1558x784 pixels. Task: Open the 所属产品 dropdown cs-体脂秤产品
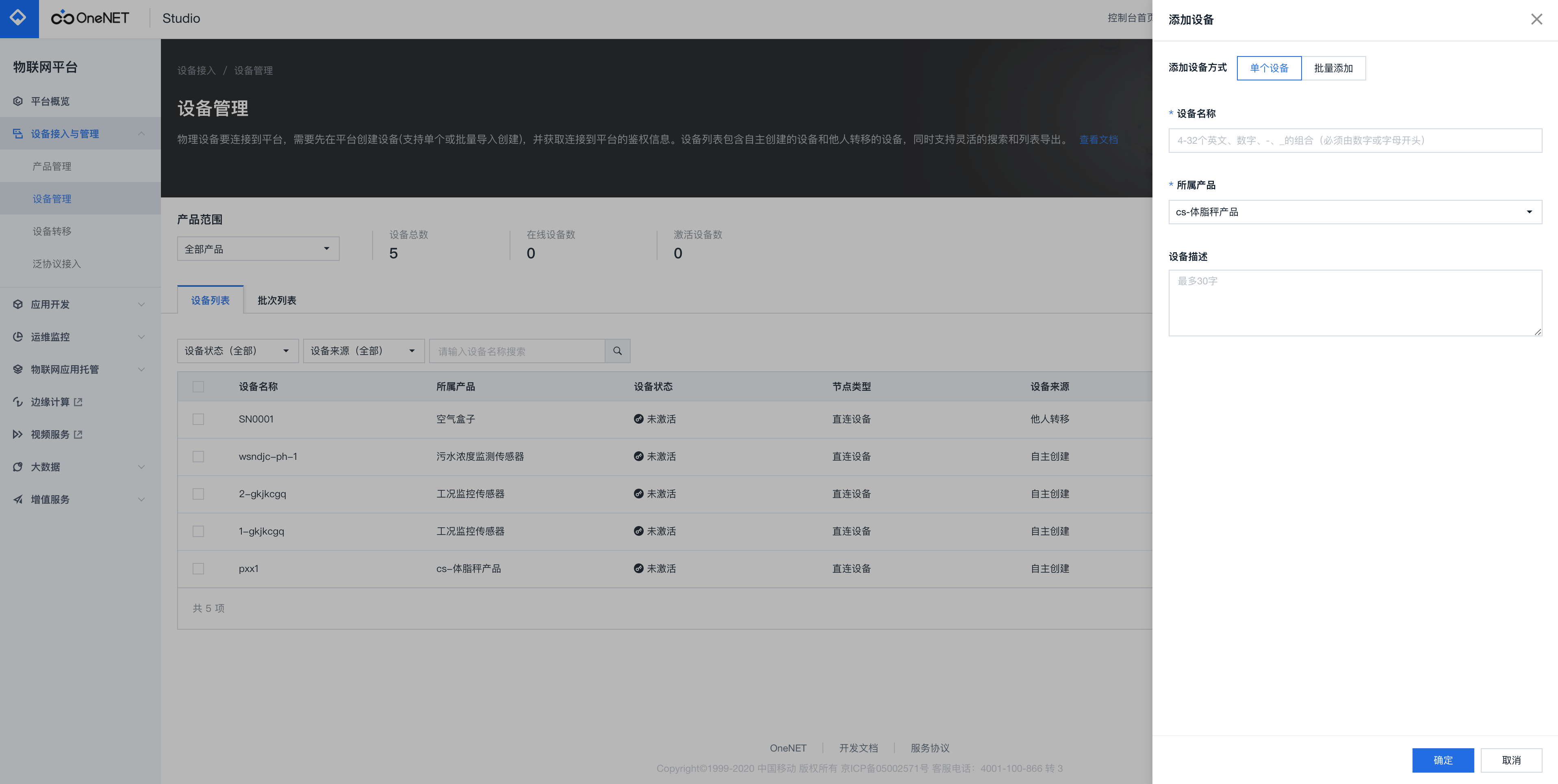pos(1355,212)
